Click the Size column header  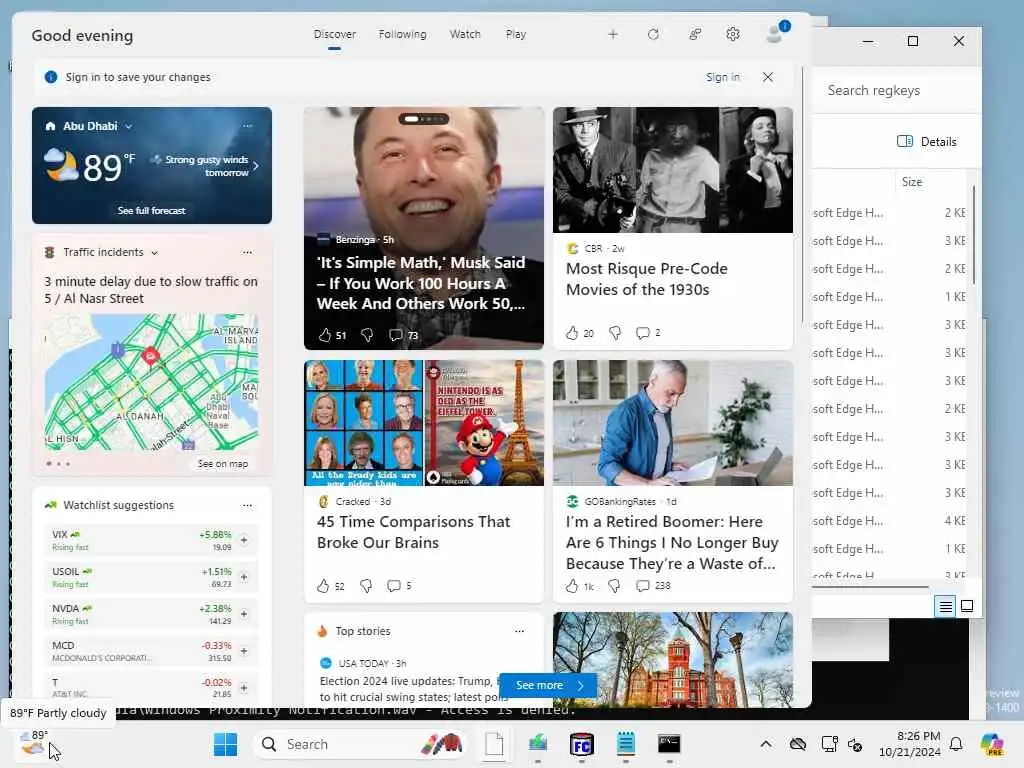pos(912,182)
